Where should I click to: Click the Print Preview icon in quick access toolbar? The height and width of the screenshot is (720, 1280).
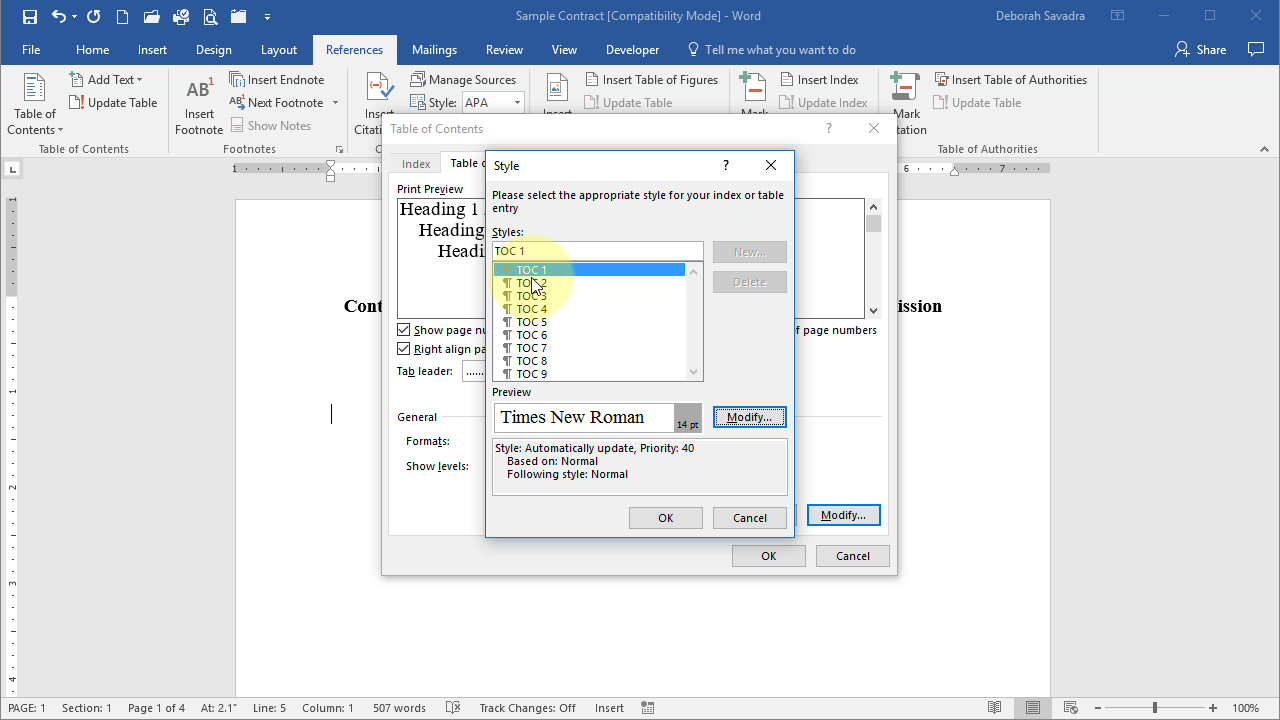pyautogui.click(x=210, y=16)
